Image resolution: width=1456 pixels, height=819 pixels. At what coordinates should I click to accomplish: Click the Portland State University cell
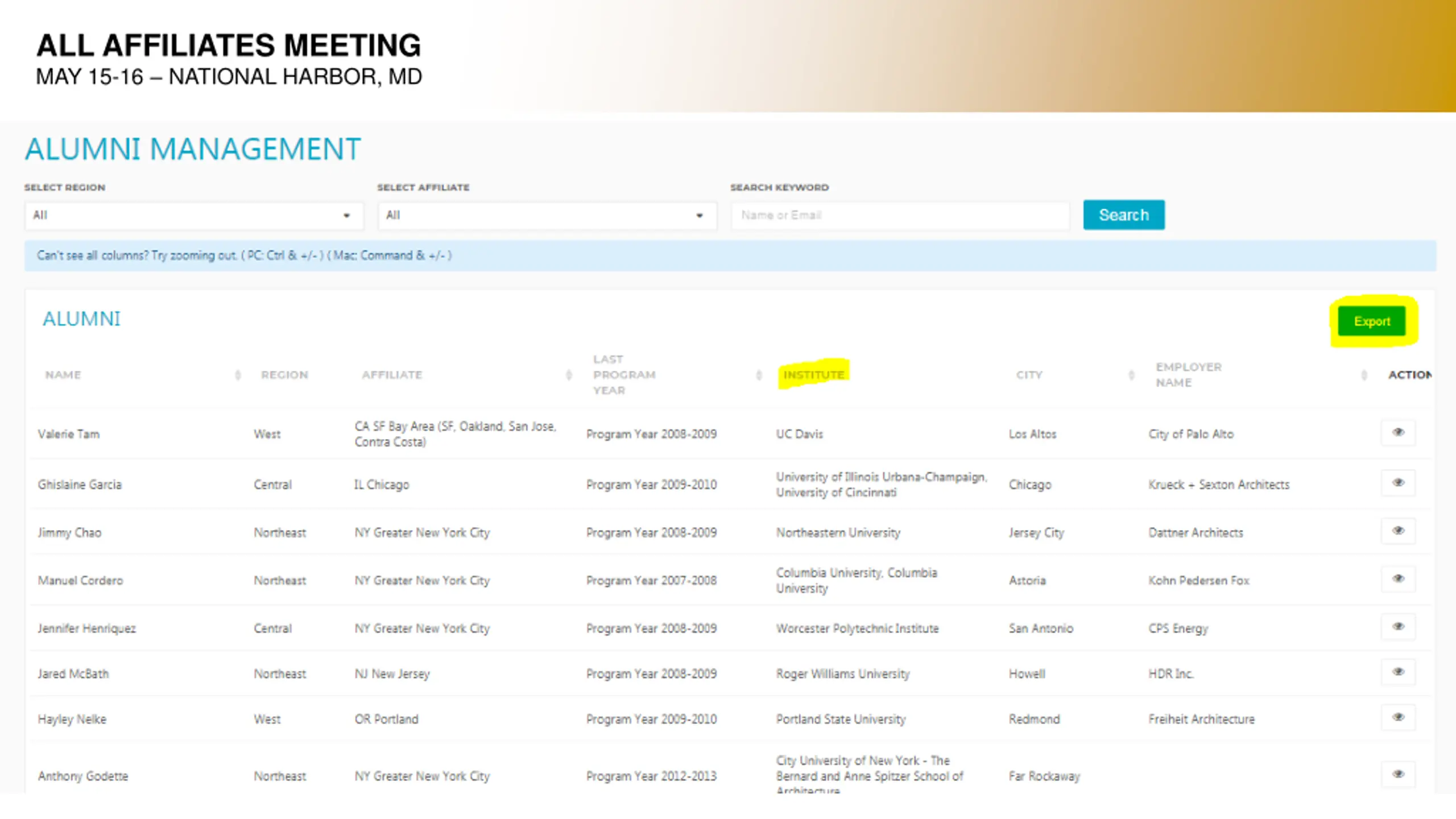pos(841,719)
